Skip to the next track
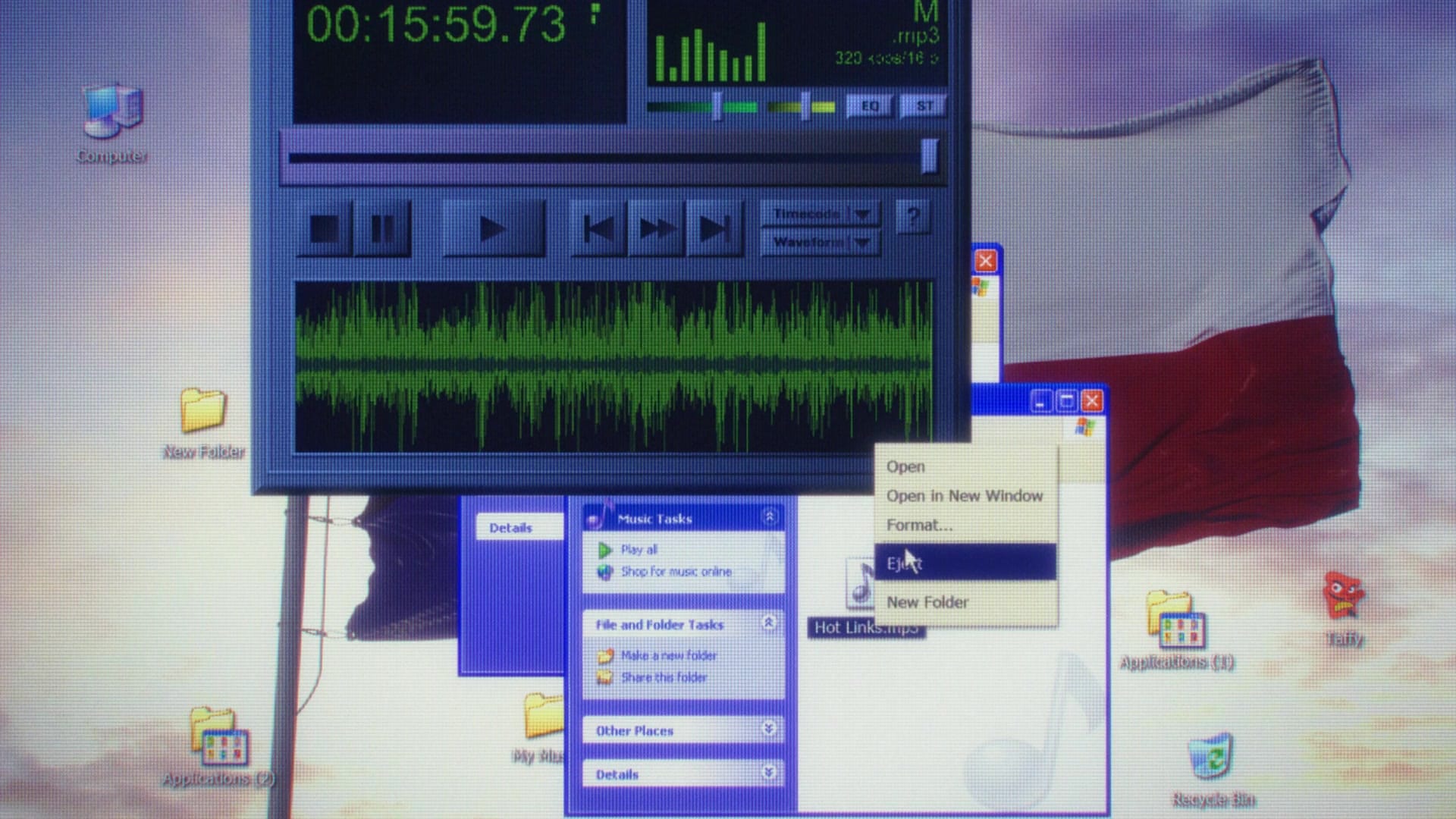The image size is (1456, 819). (714, 228)
